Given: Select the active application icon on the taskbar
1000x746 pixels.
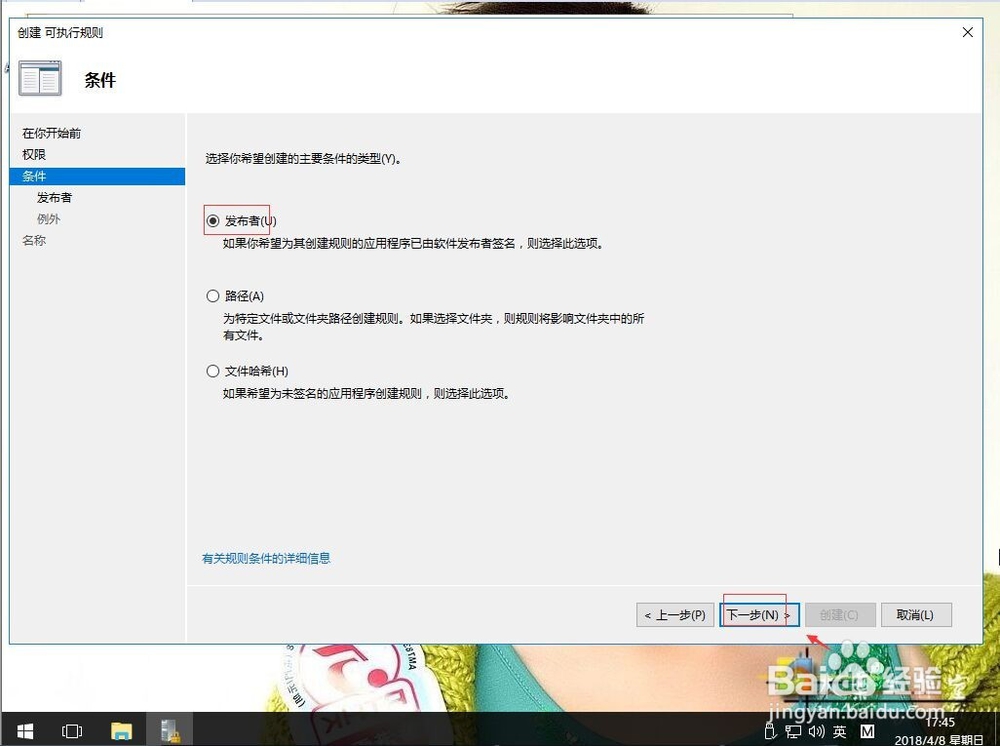Looking at the screenshot, I should (x=170, y=730).
